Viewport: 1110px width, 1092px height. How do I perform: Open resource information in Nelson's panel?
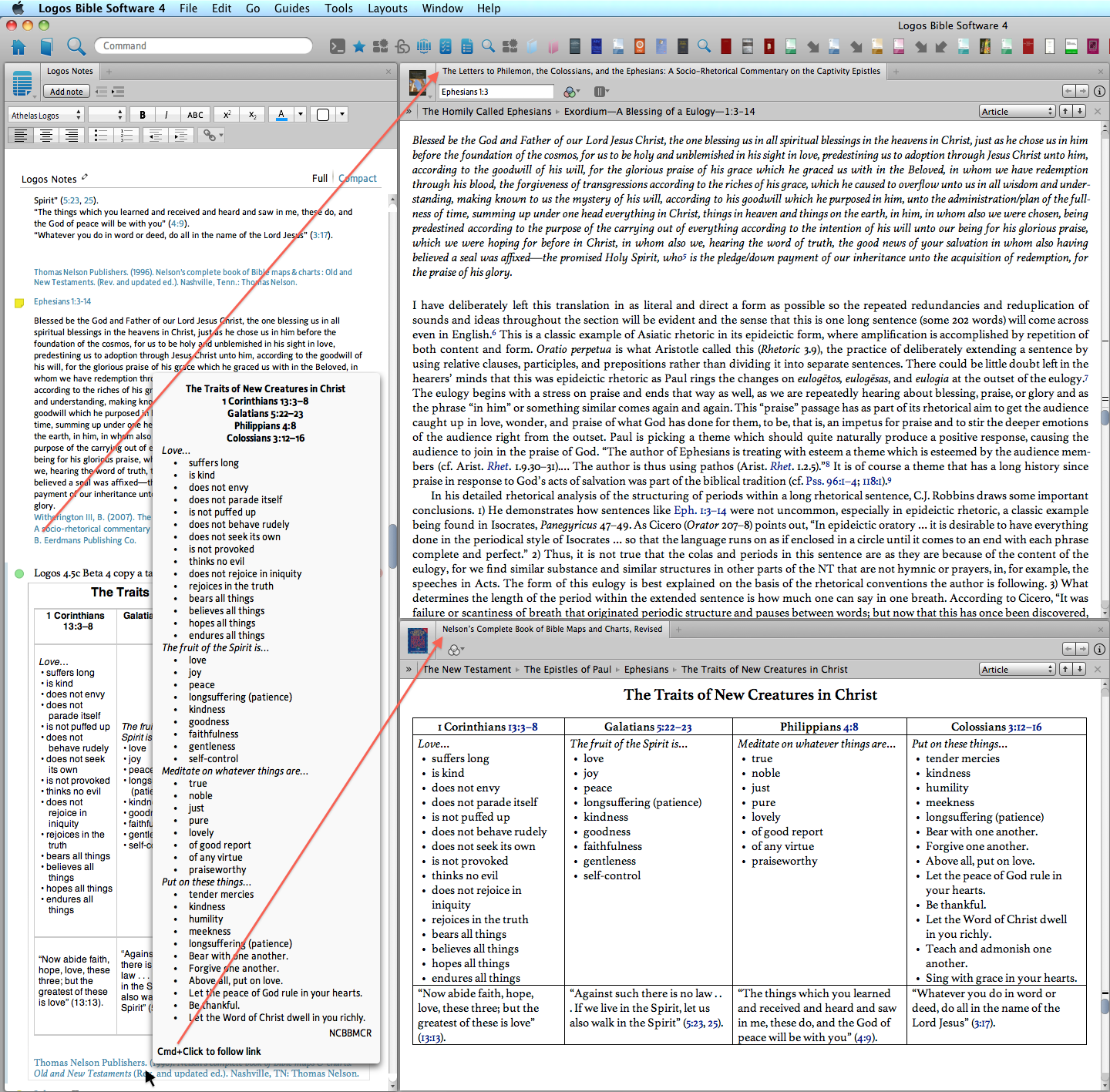click(1100, 649)
